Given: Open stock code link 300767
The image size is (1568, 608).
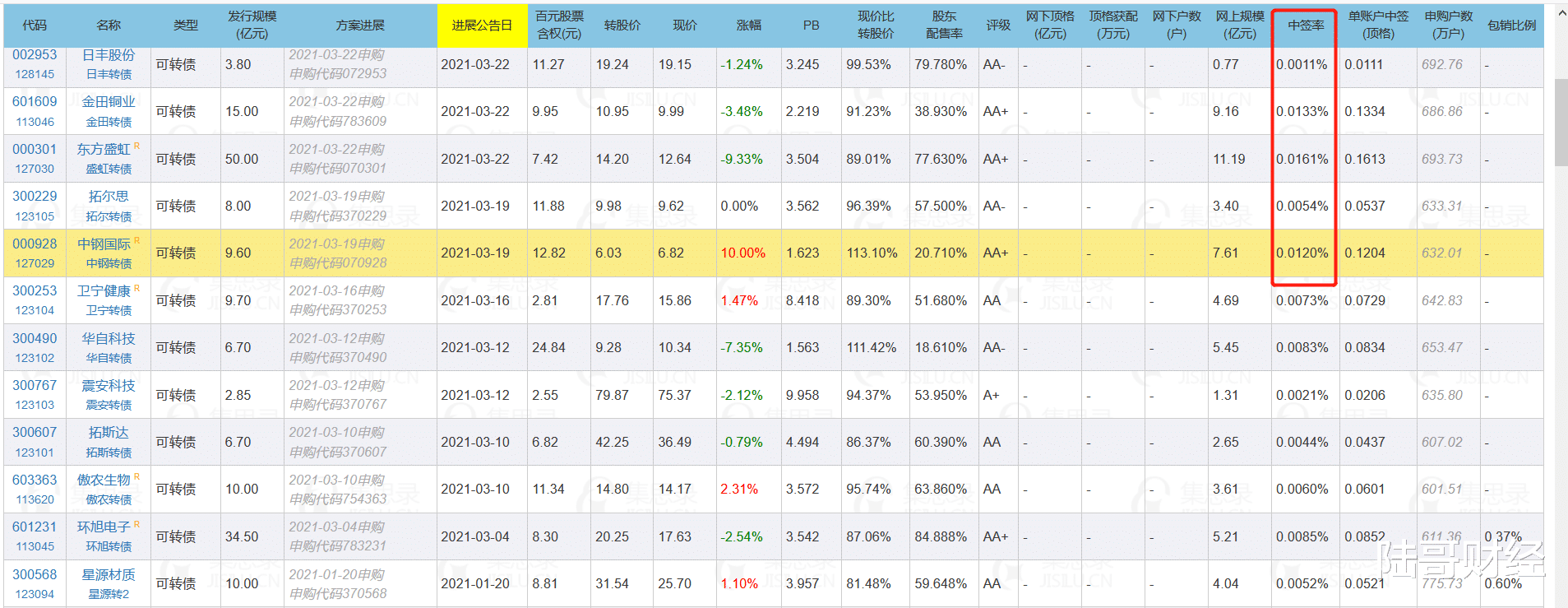Looking at the screenshot, I should click(x=35, y=386).
